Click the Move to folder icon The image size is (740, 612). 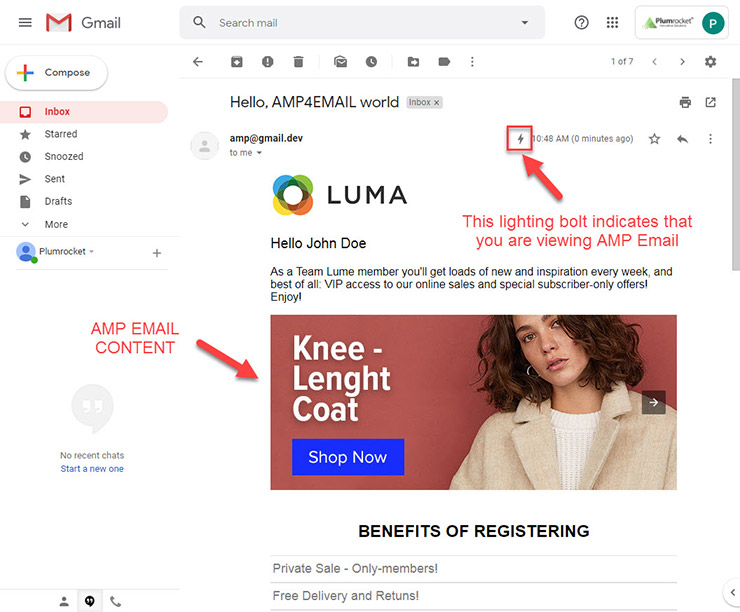tap(413, 62)
